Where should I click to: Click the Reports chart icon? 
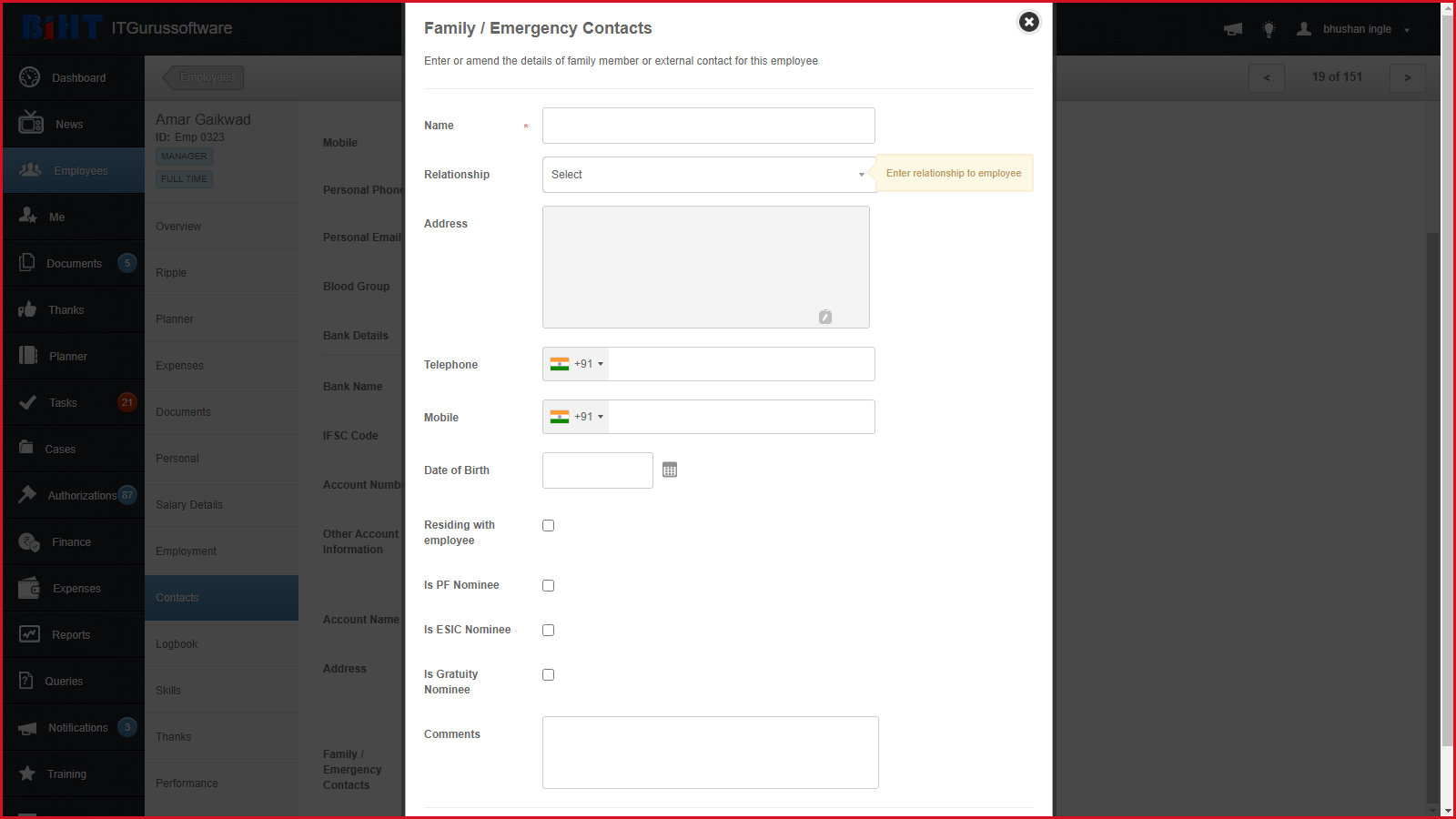point(30,633)
